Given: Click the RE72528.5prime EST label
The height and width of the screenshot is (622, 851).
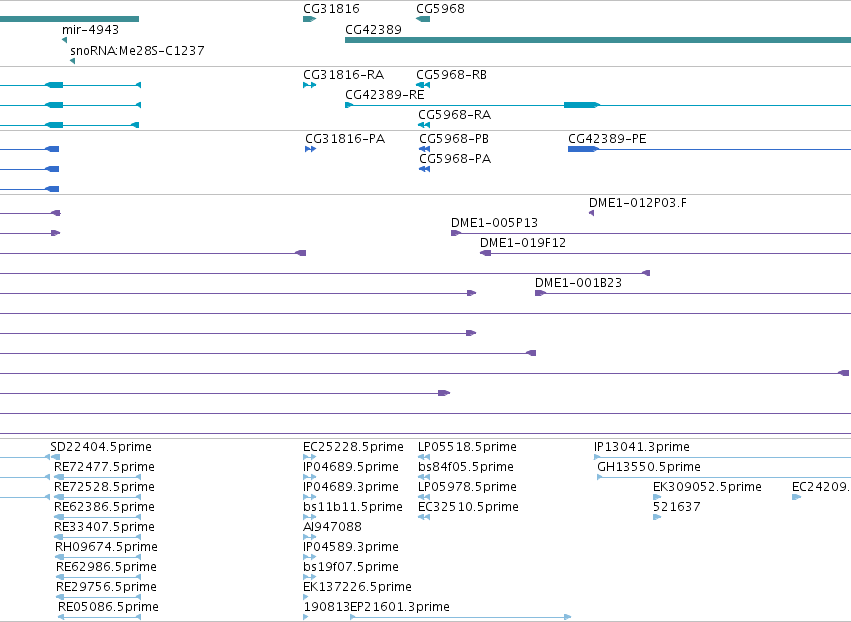Looking at the screenshot, I should [104, 487].
